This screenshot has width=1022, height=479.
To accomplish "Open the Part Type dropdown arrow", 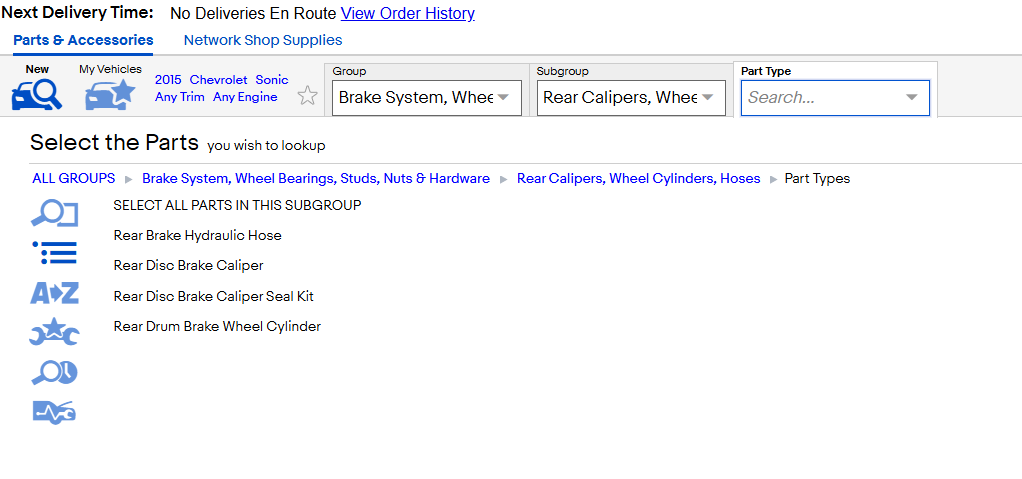I will [x=912, y=98].
